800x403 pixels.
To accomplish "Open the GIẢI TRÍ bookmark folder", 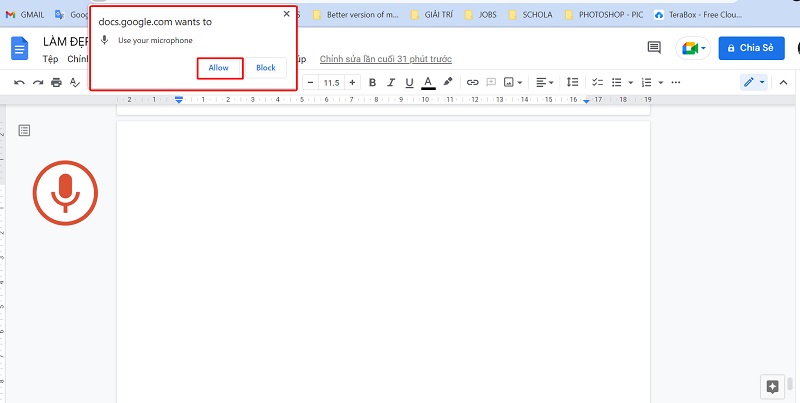I will point(432,15).
